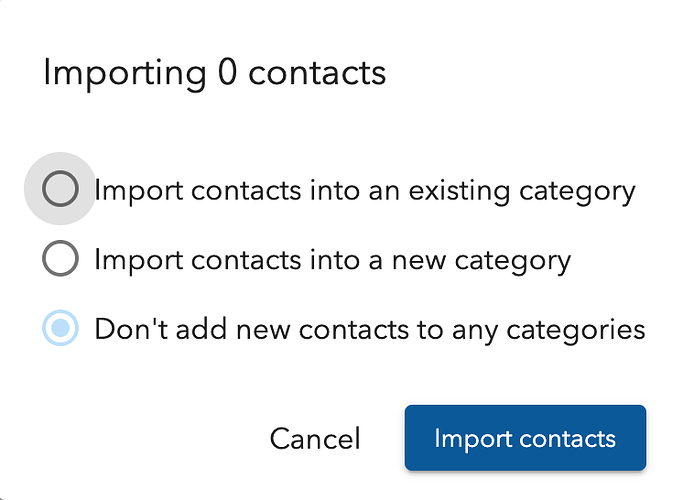Select the don't add to categories radio

pyautogui.click(x=60, y=328)
